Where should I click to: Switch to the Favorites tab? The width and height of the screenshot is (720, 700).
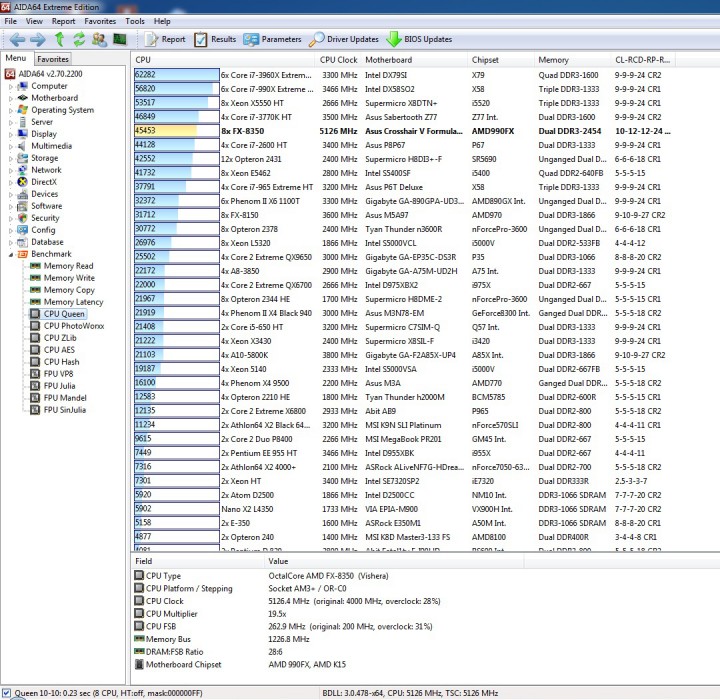click(53, 59)
